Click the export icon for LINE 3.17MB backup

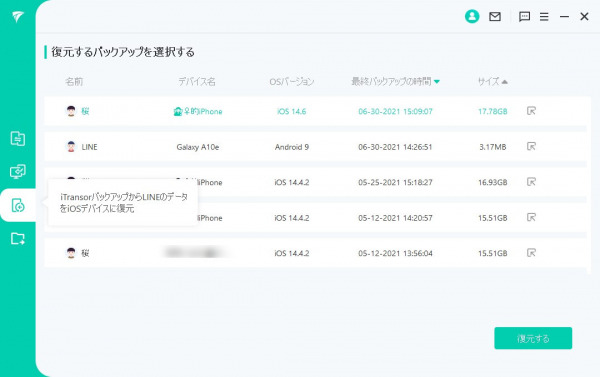click(x=531, y=147)
